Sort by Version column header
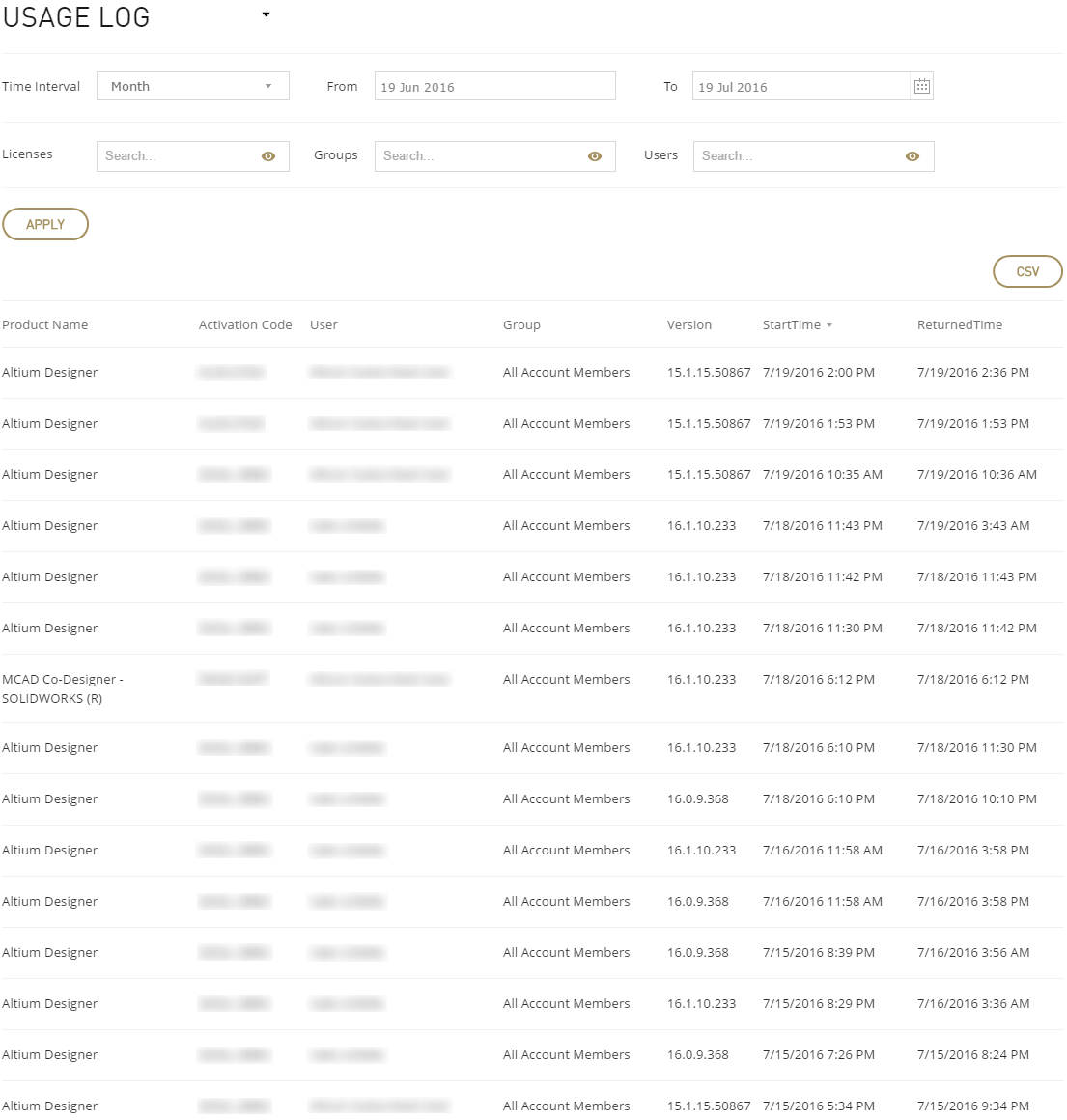Image resolution: width=1067 pixels, height=1120 pixels. click(688, 325)
